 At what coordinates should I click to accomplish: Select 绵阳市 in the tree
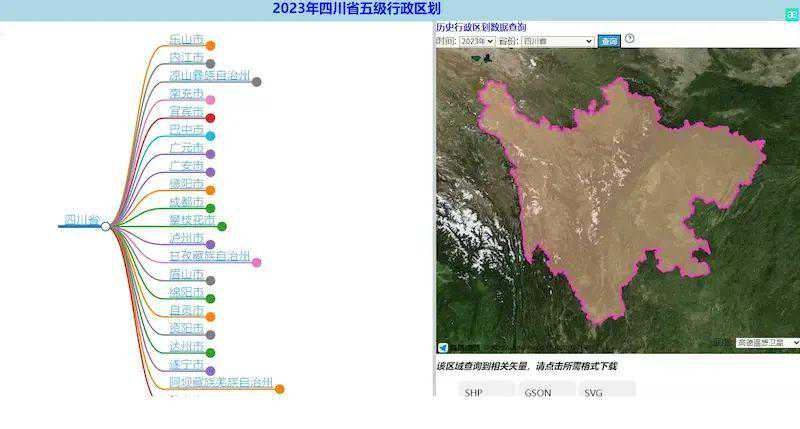(x=186, y=292)
